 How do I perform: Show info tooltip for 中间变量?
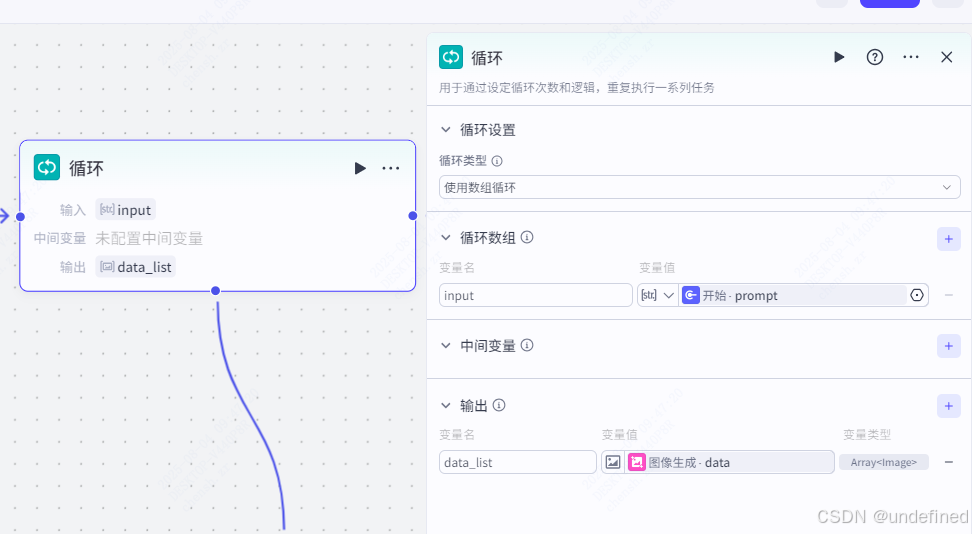527,345
